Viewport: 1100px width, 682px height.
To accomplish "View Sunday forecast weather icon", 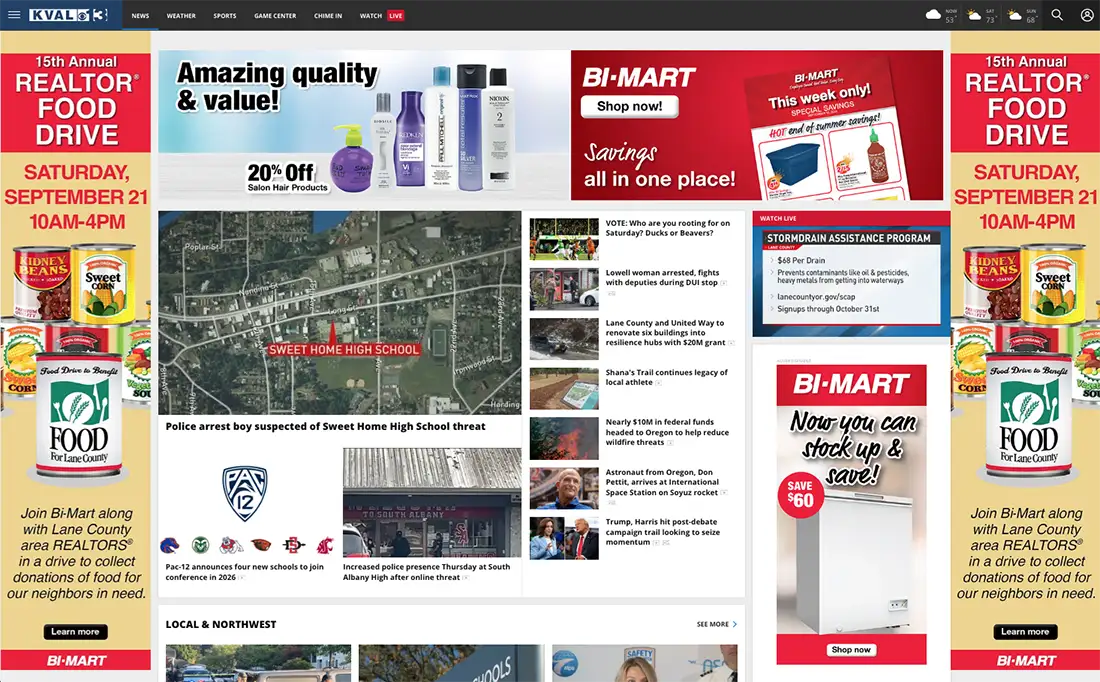I will click(1014, 14).
